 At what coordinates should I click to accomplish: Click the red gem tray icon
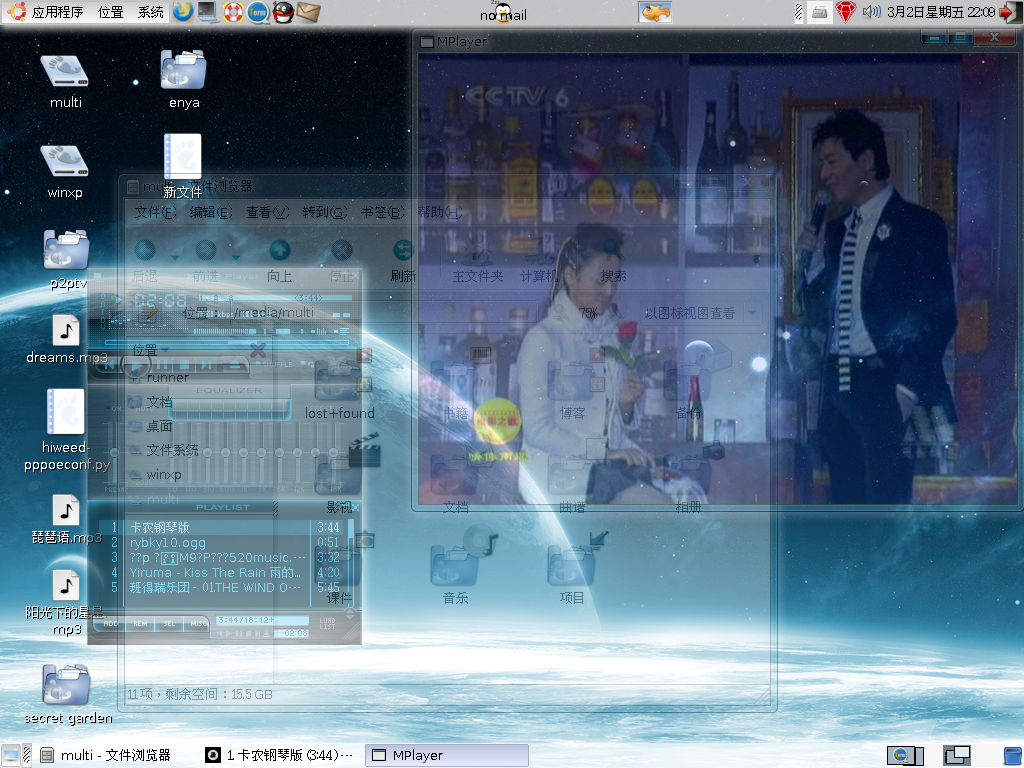coord(845,12)
